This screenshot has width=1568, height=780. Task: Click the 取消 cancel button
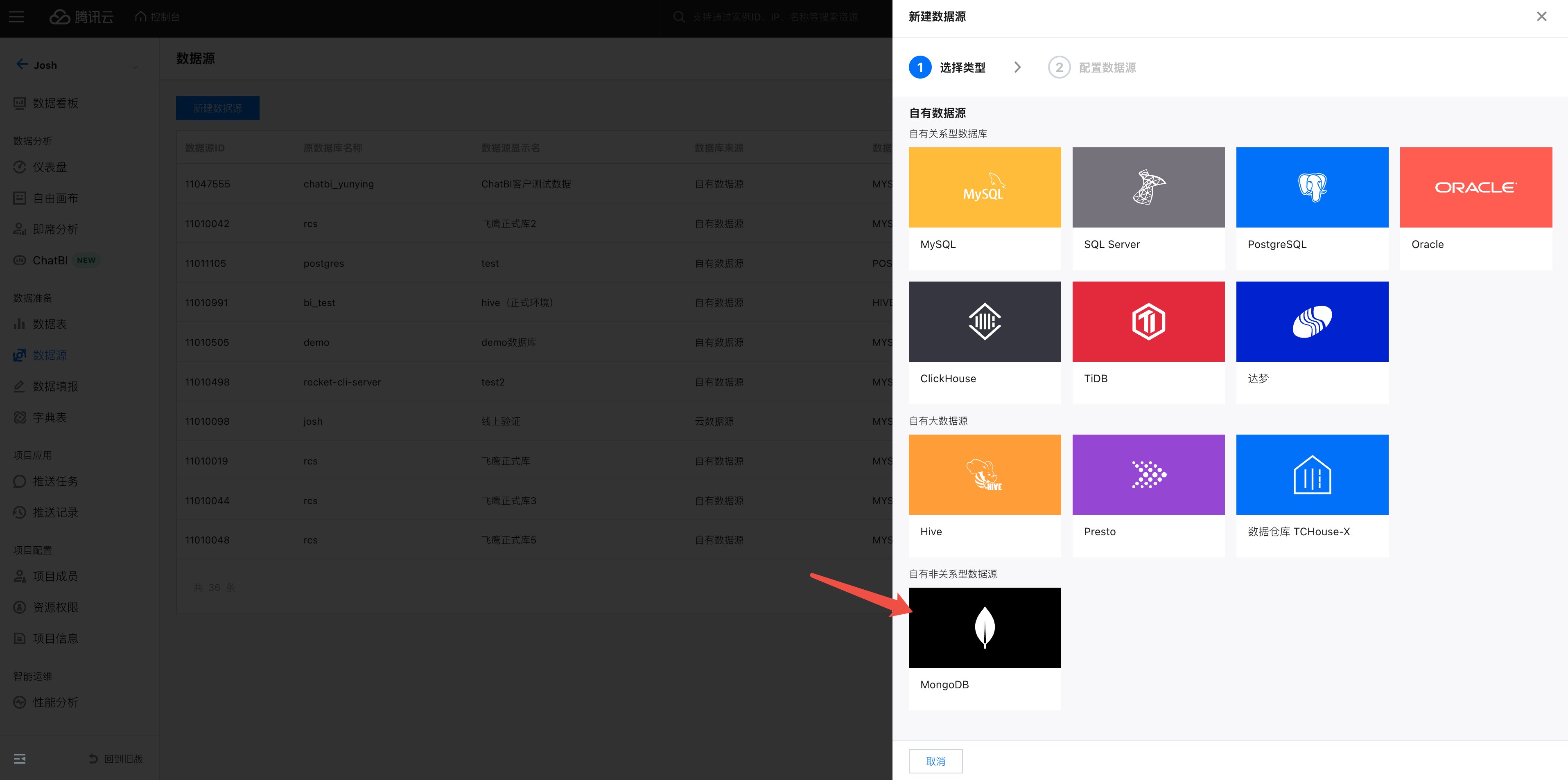(x=935, y=761)
